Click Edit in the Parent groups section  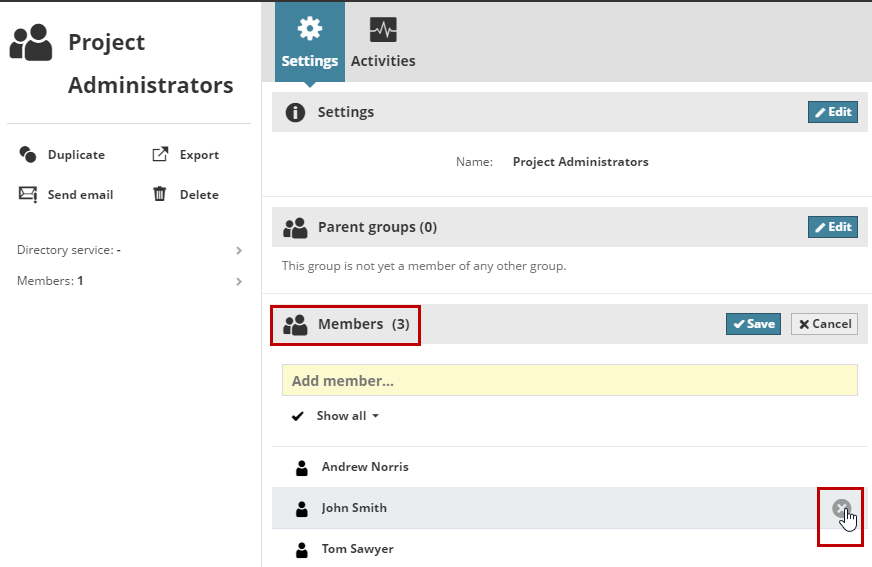tap(832, 227)
